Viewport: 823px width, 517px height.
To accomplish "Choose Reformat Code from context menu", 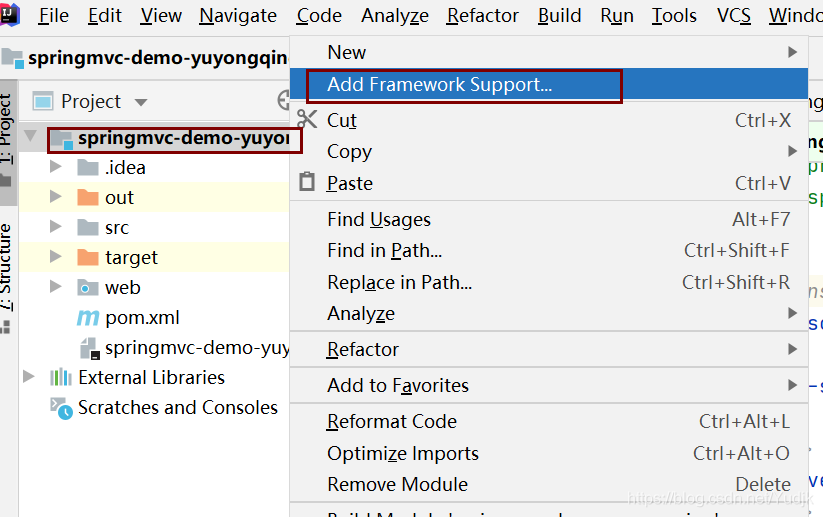I will click(392, 422).
